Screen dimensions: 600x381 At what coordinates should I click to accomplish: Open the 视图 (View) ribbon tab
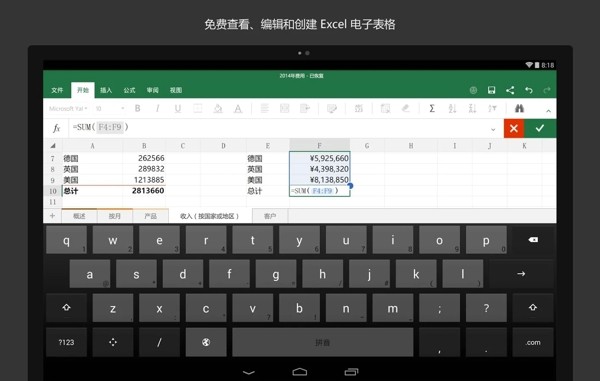coord(176,90)
